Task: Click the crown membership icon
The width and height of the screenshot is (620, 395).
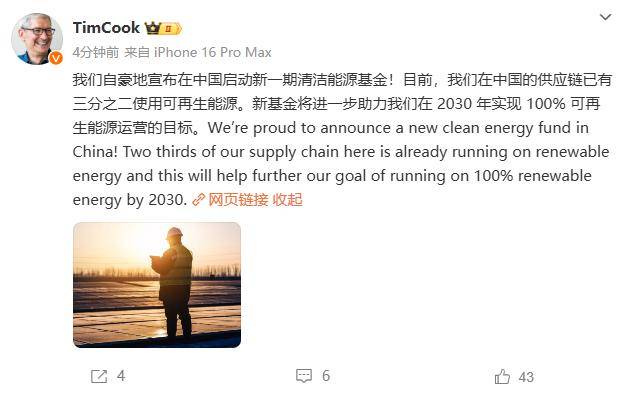Action: tap(153, 28)
